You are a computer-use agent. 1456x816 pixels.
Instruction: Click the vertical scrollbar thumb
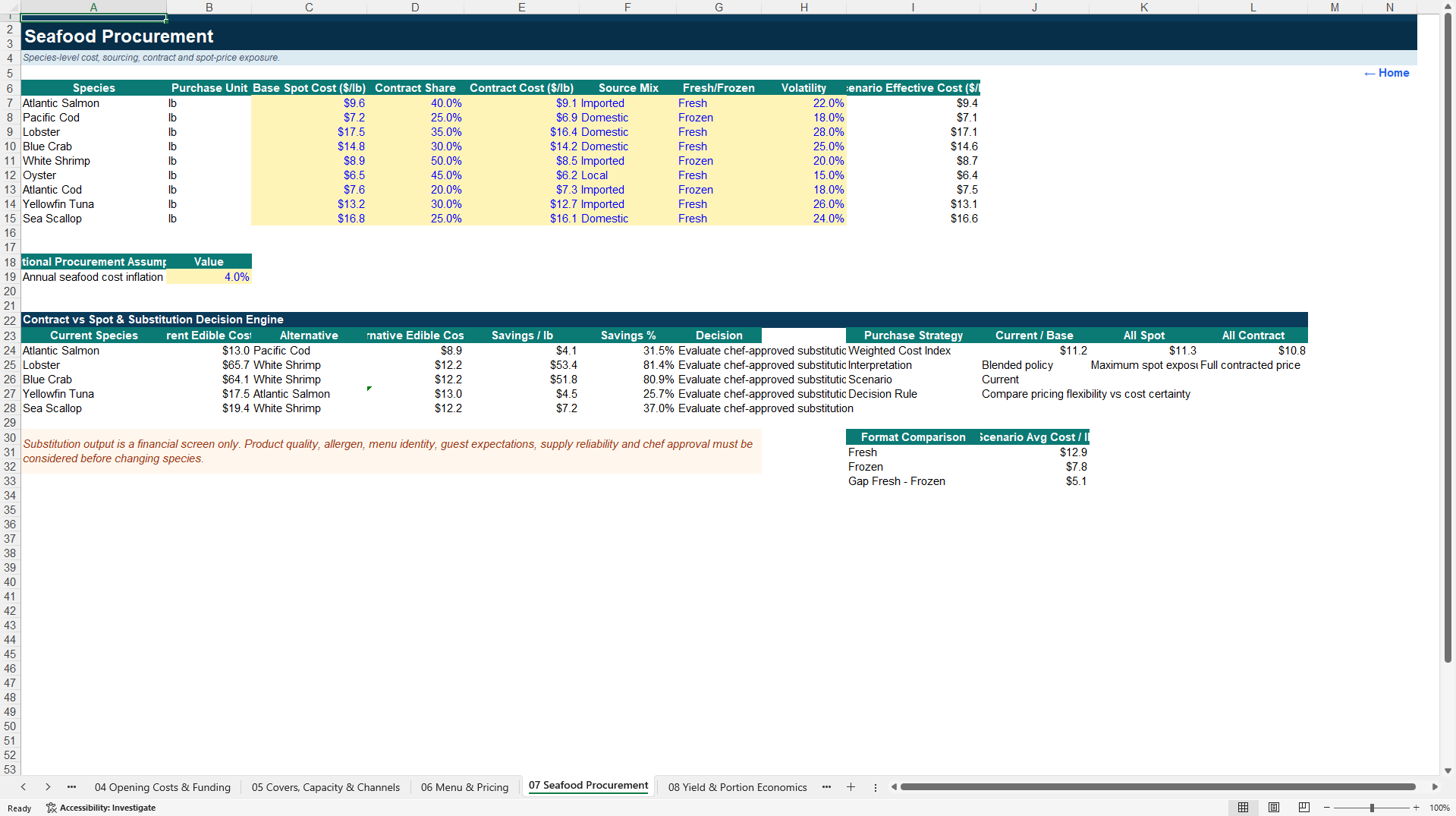click(x=1448, y=336)
